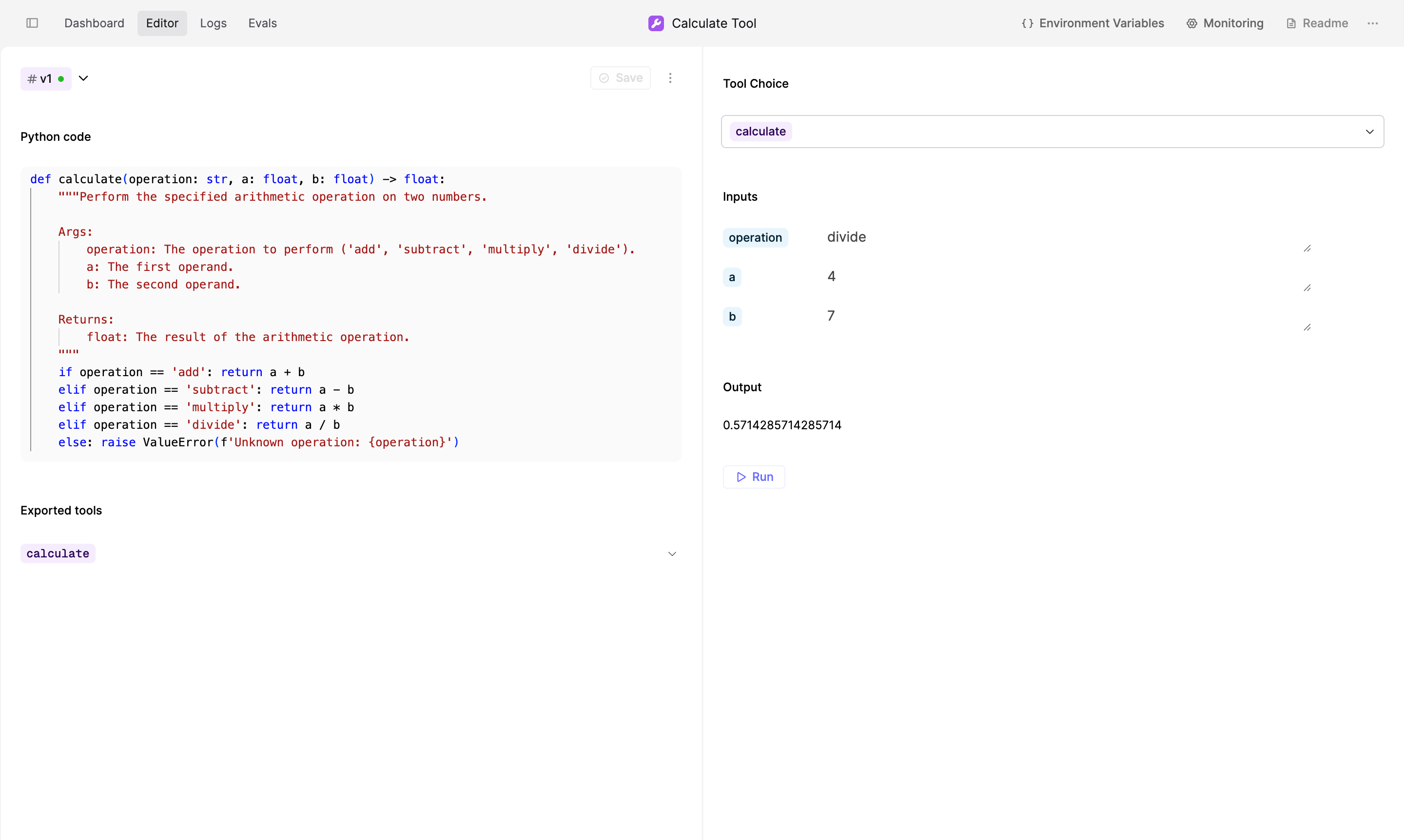This screenshot has height=840, width=1404.
Task: Open the Monitoring page
Action: pyautogui.click(x=1225, y=23)
